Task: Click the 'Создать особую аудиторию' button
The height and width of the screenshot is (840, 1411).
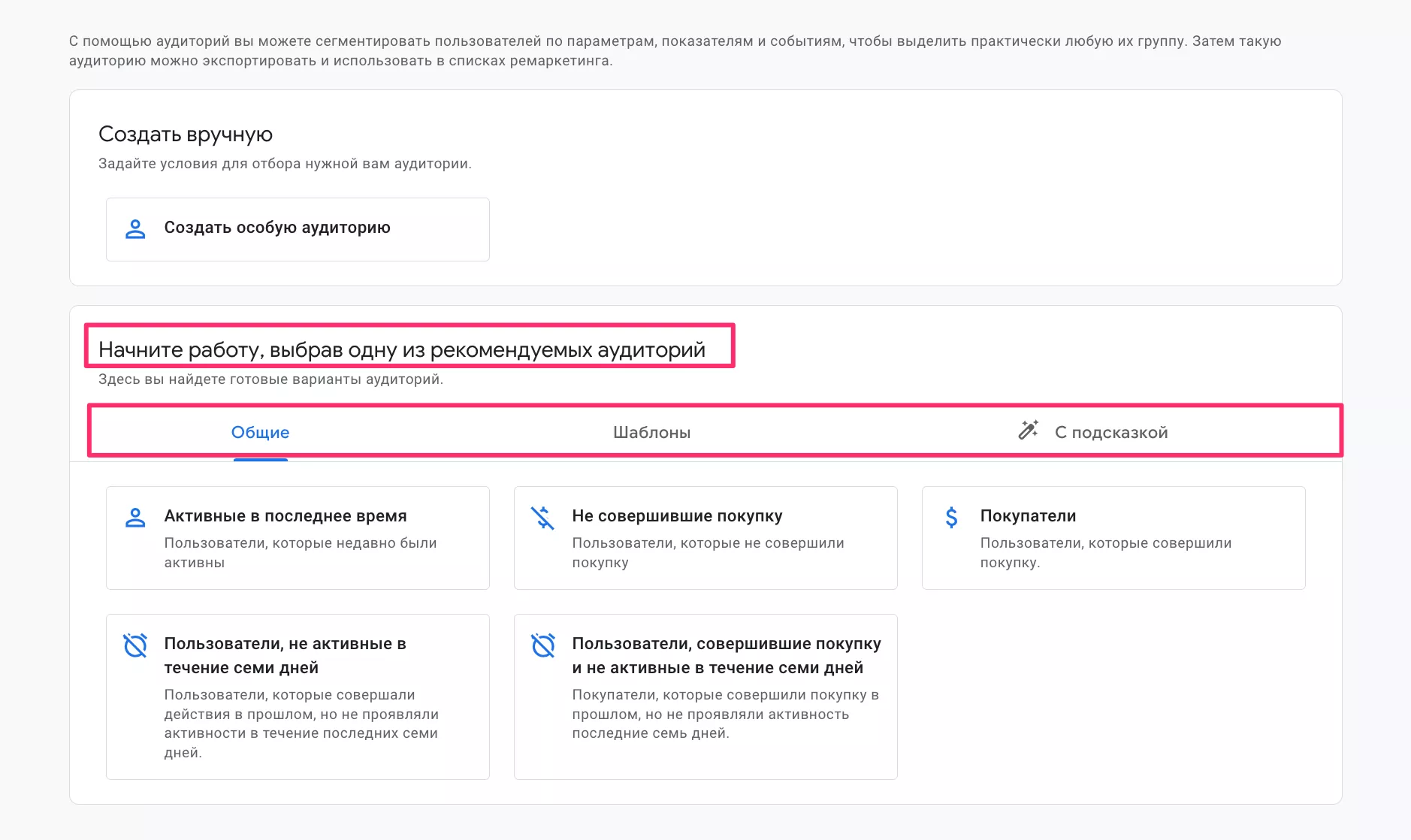Action: point(298,228)
